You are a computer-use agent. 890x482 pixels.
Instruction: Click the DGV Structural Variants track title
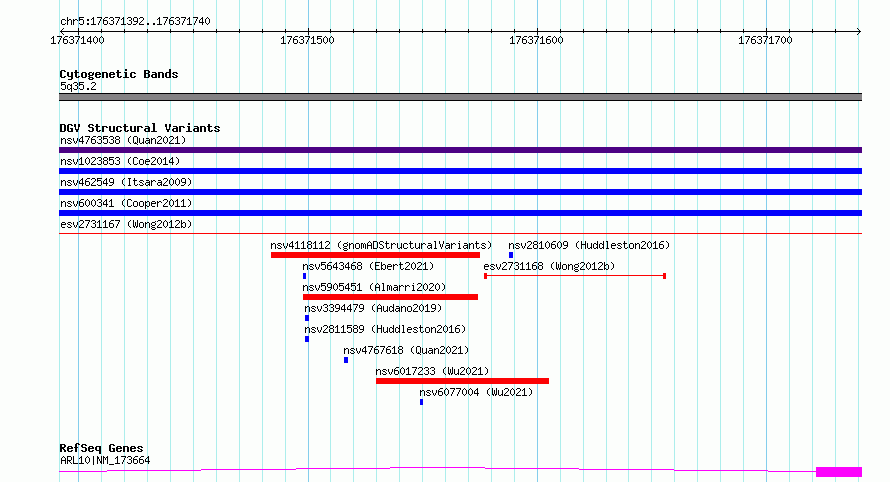[x=140, y=128]
